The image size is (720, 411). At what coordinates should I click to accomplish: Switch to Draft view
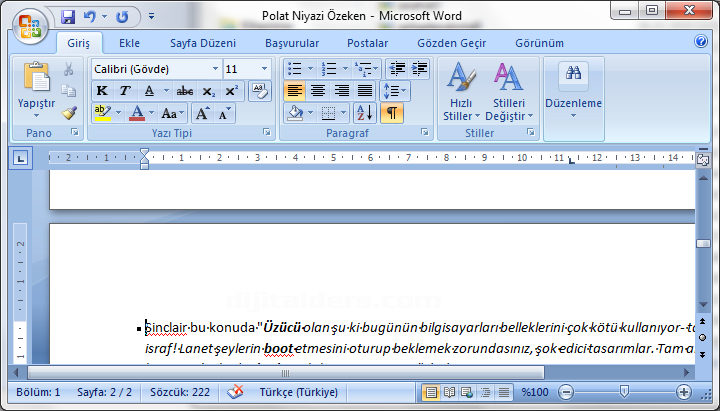504,392
